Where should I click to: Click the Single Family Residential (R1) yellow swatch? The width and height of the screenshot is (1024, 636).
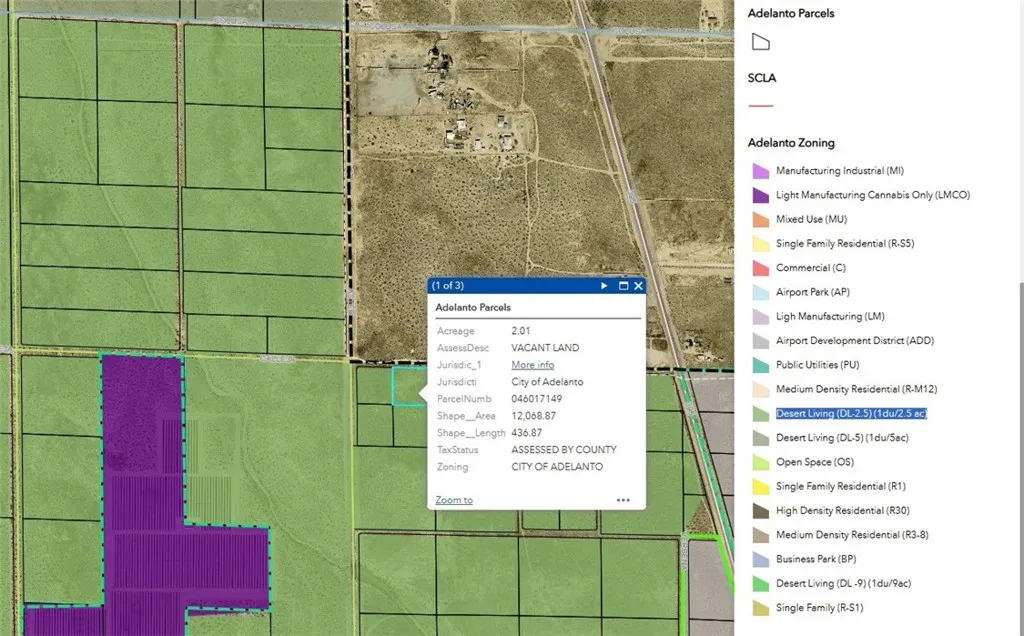(x=760, y=487)
